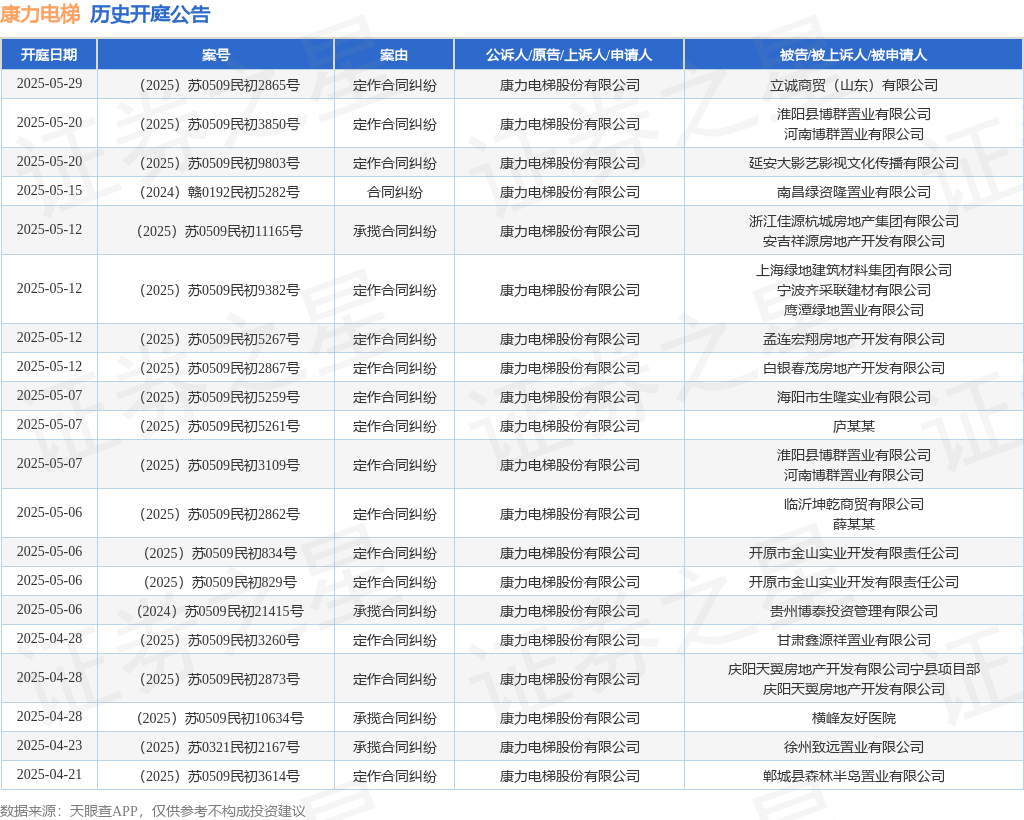This screenshot has width=1024, height=820.
Task: Click defendant 宁波齐采联建材有限公司
Action: [x=854, y=290]
